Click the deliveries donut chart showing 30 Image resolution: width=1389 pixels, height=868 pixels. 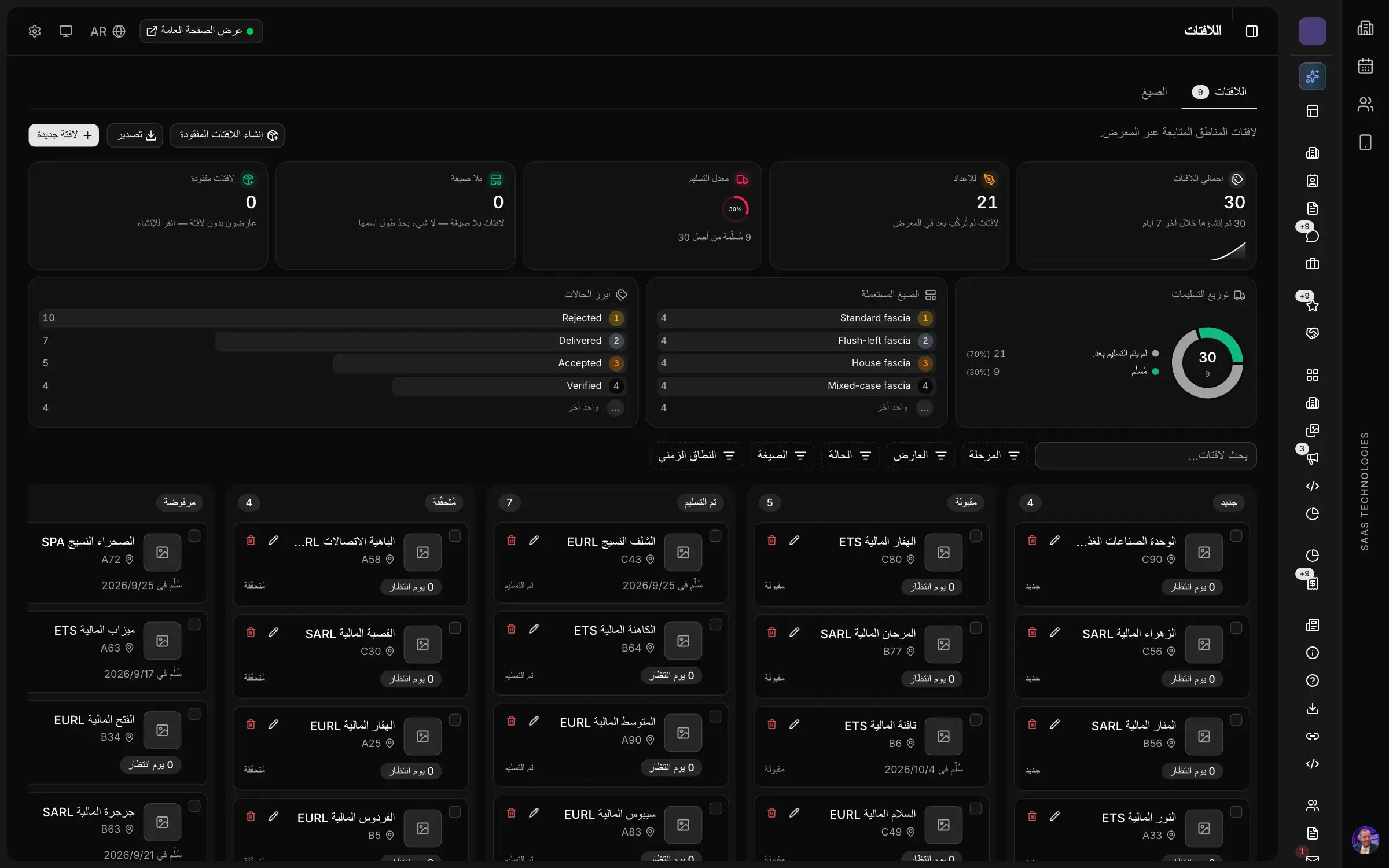(1207, 363)
